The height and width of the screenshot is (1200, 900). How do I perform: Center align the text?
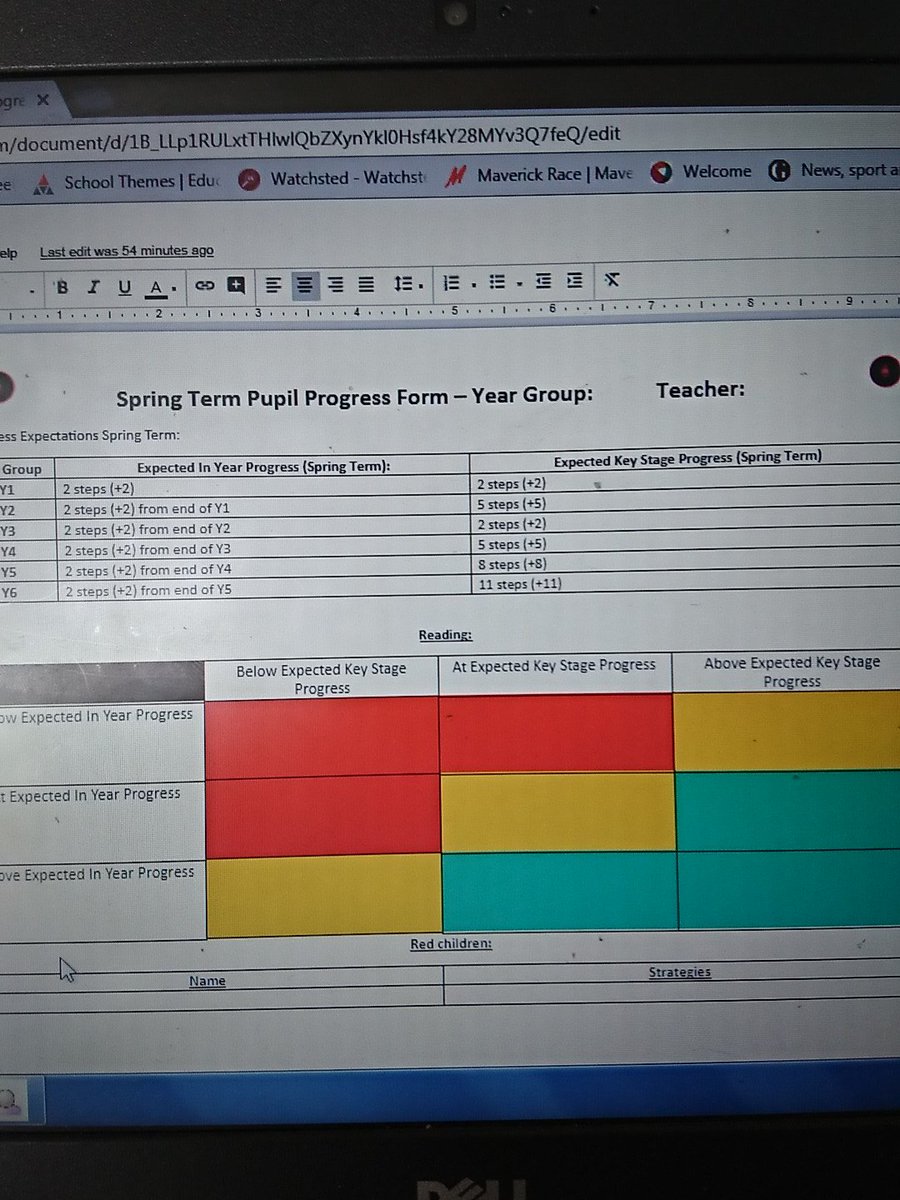click(x=305, y=285)
